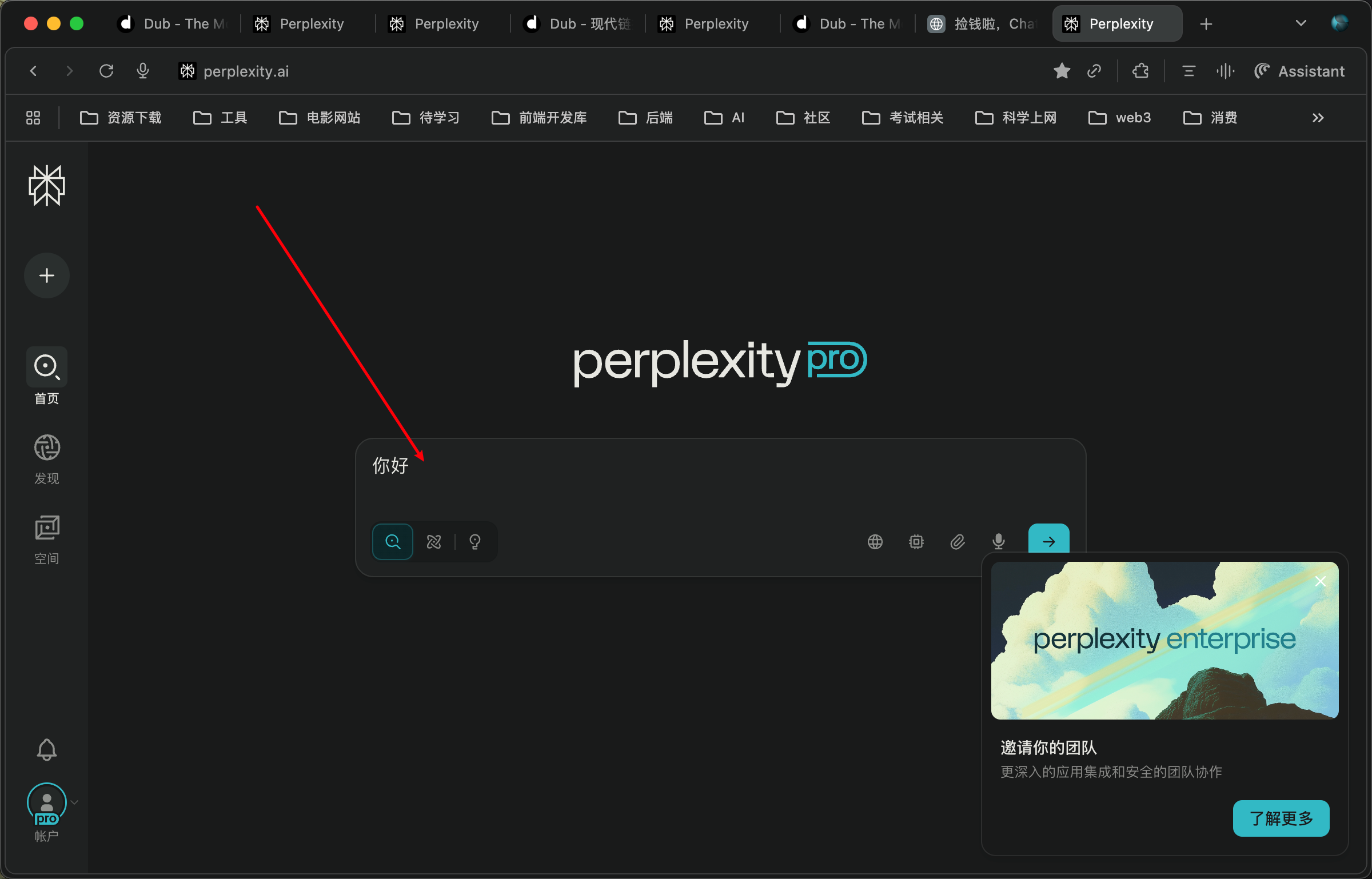This screenshot has height=879, width=1372.
Task: Click the microphone dictation icon in input box
Action: 999,541
